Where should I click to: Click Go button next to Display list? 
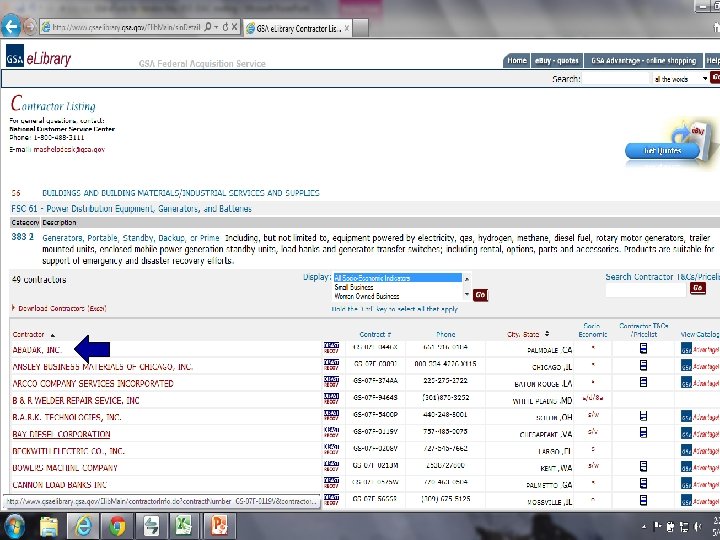(x=480, y=295)
